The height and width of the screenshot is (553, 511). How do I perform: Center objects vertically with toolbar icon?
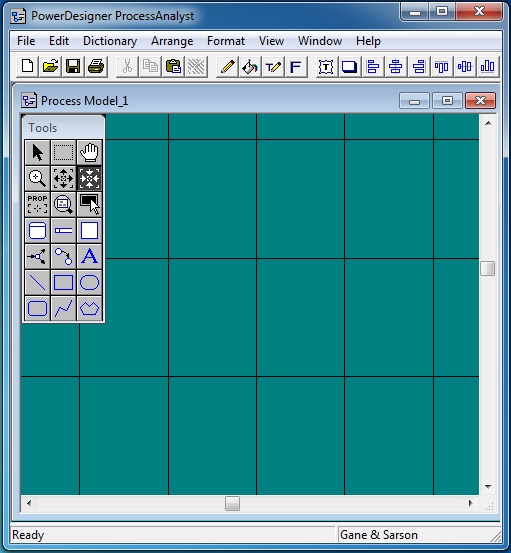coord(464,66)
